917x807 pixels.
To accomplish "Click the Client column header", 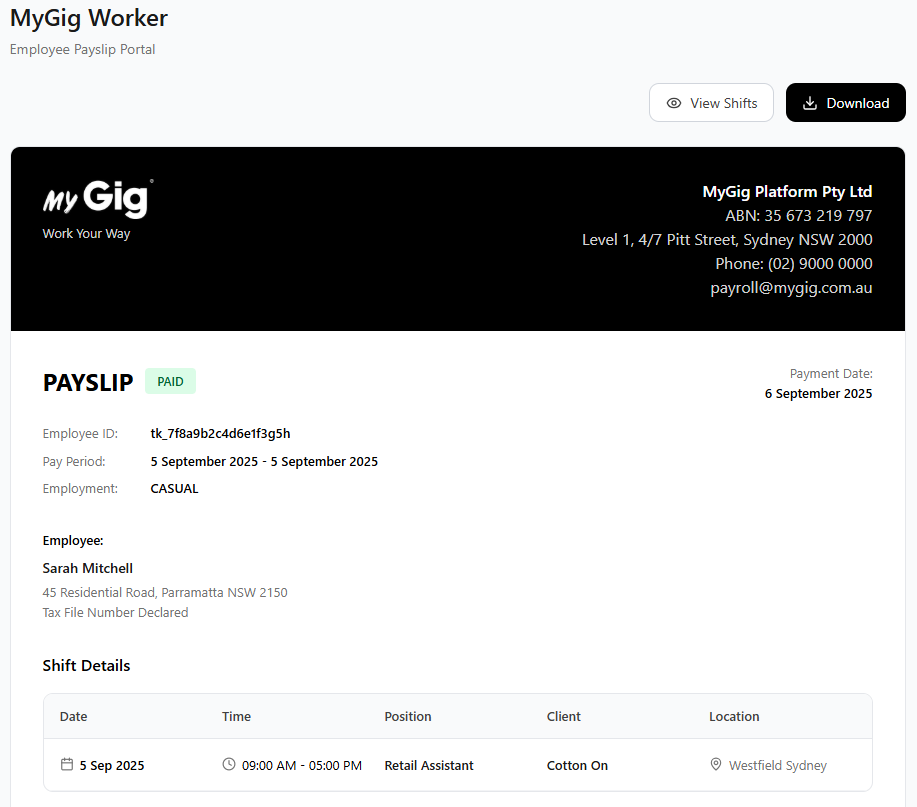I will (x=564, y=716).
